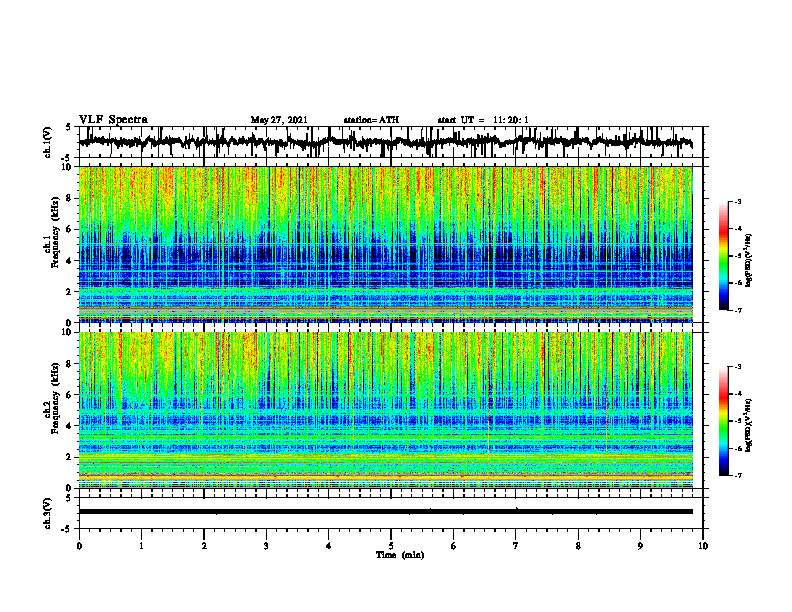Click the date "May 27, 2021"

[279, 120]
